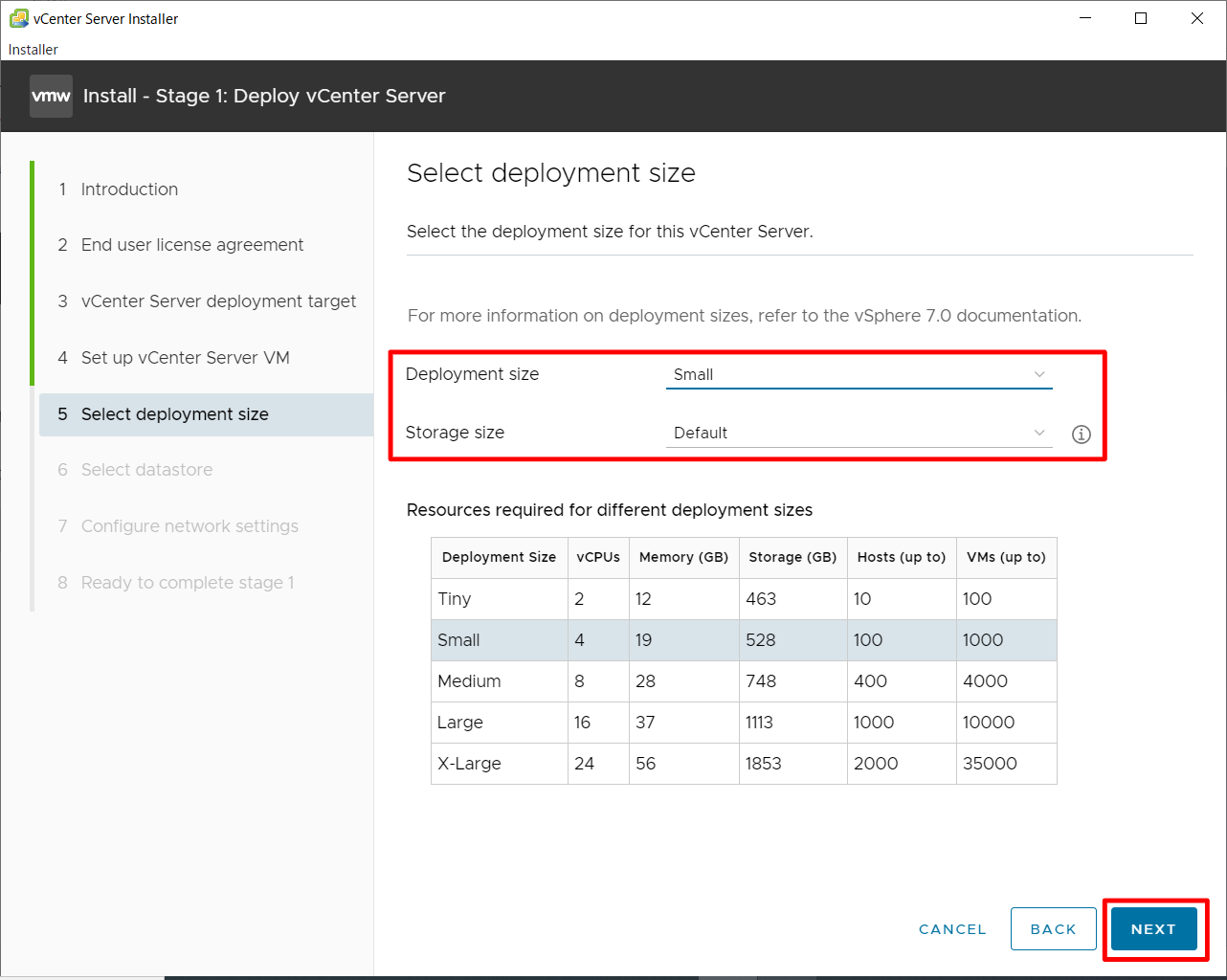Minimize the installer window
Viewport: 1227px width, 980px height.
1085,18
